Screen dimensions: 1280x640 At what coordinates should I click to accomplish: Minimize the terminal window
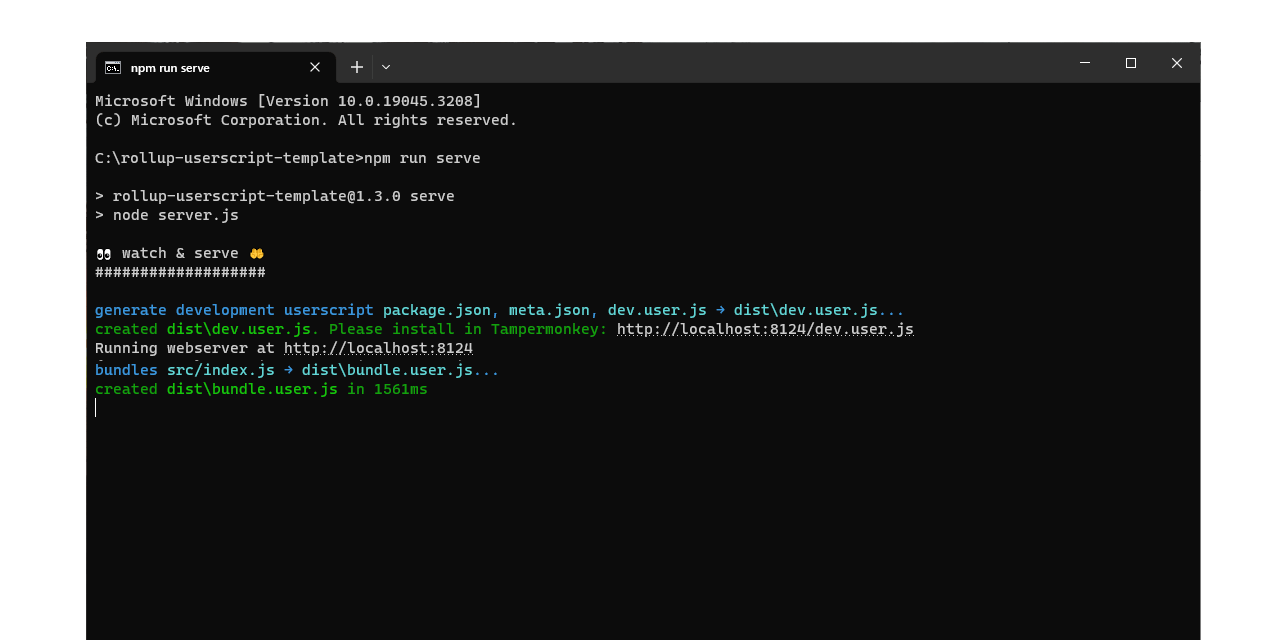(x=1085, y=62)
